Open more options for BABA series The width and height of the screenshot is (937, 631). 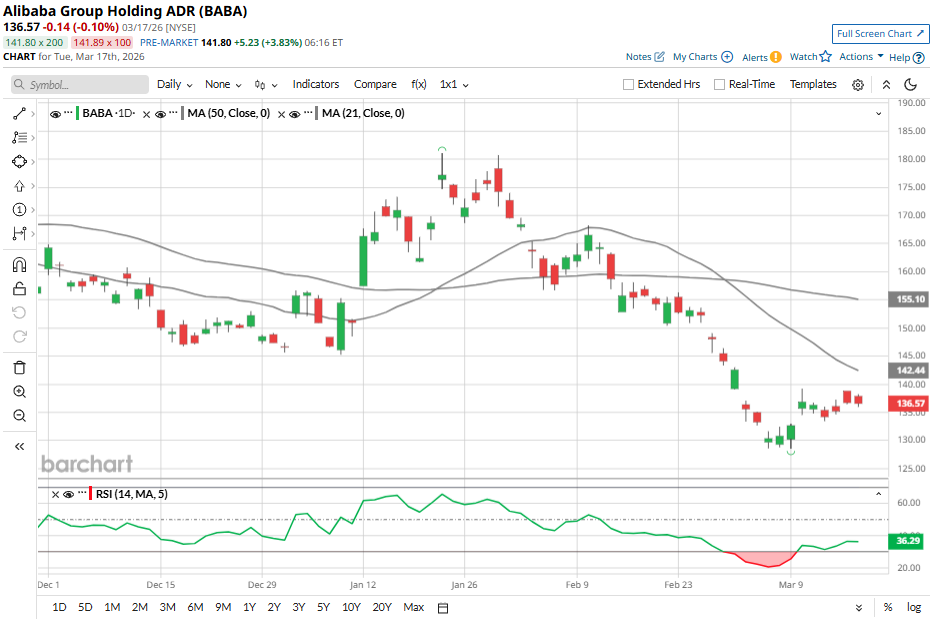[x=68, y=112]
